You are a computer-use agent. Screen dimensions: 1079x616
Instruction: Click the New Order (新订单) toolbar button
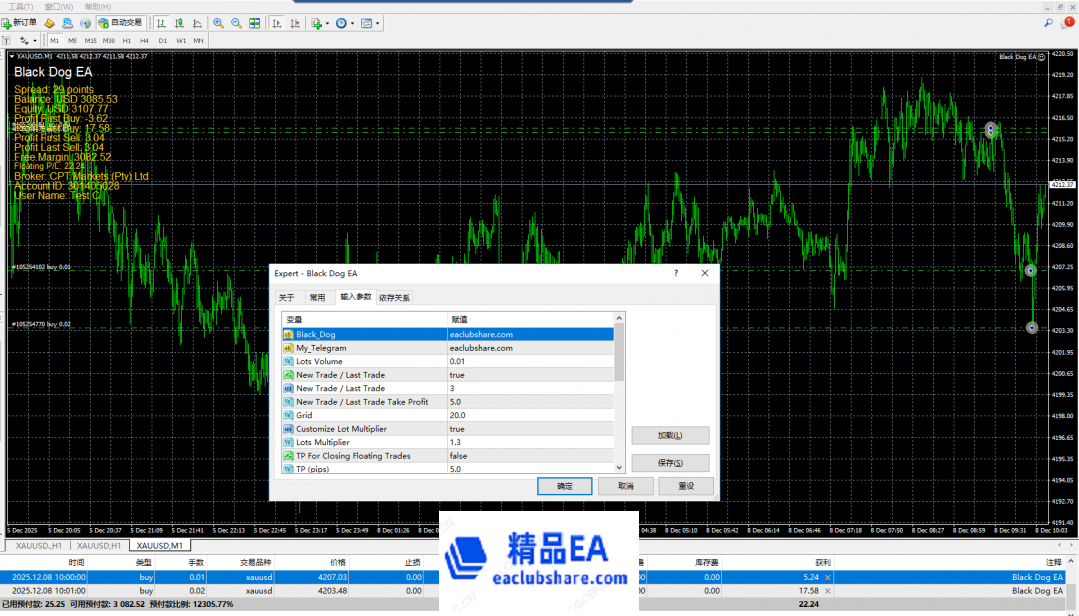pyautogui.click(x=20, y=22)
